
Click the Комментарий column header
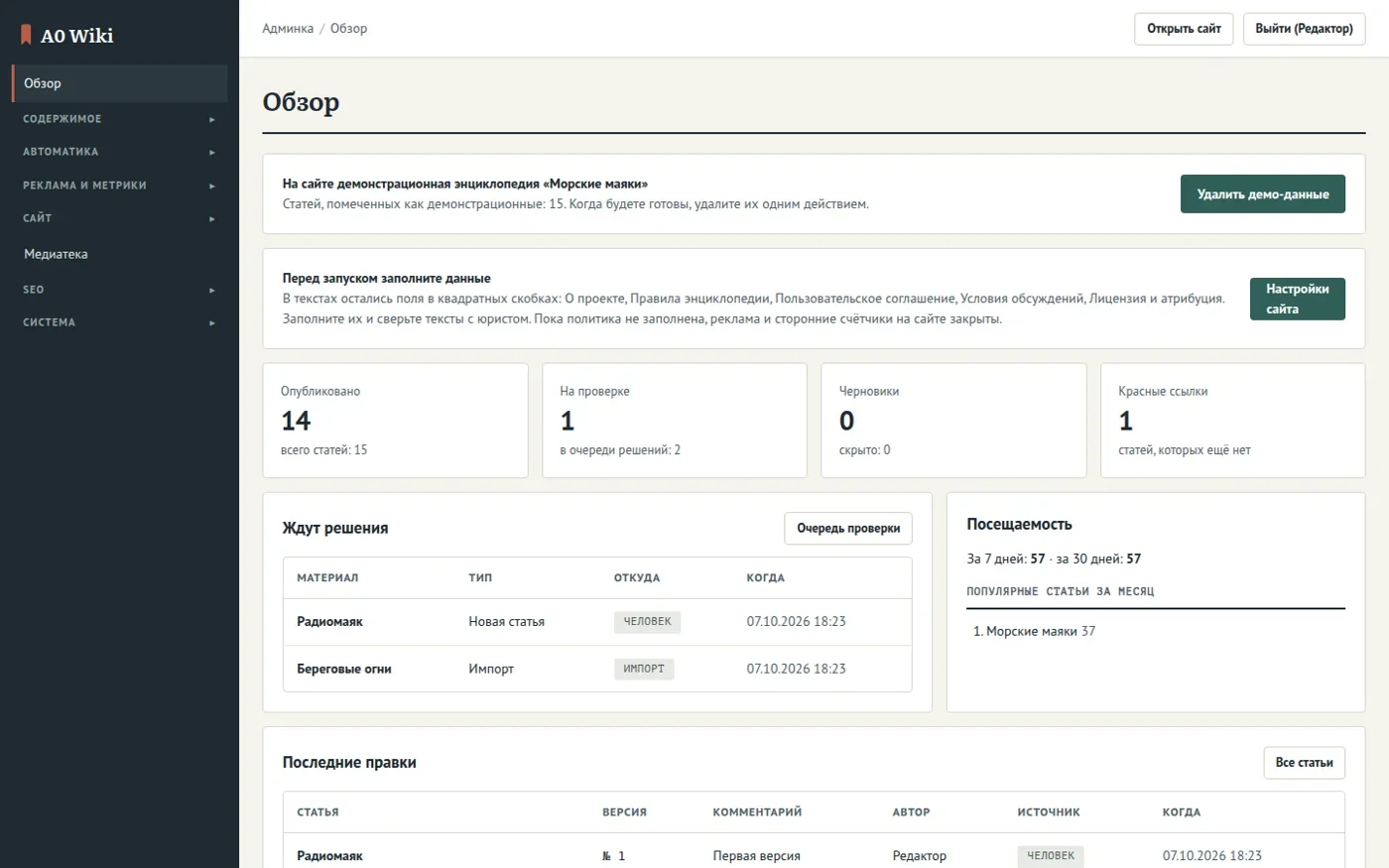757,812
